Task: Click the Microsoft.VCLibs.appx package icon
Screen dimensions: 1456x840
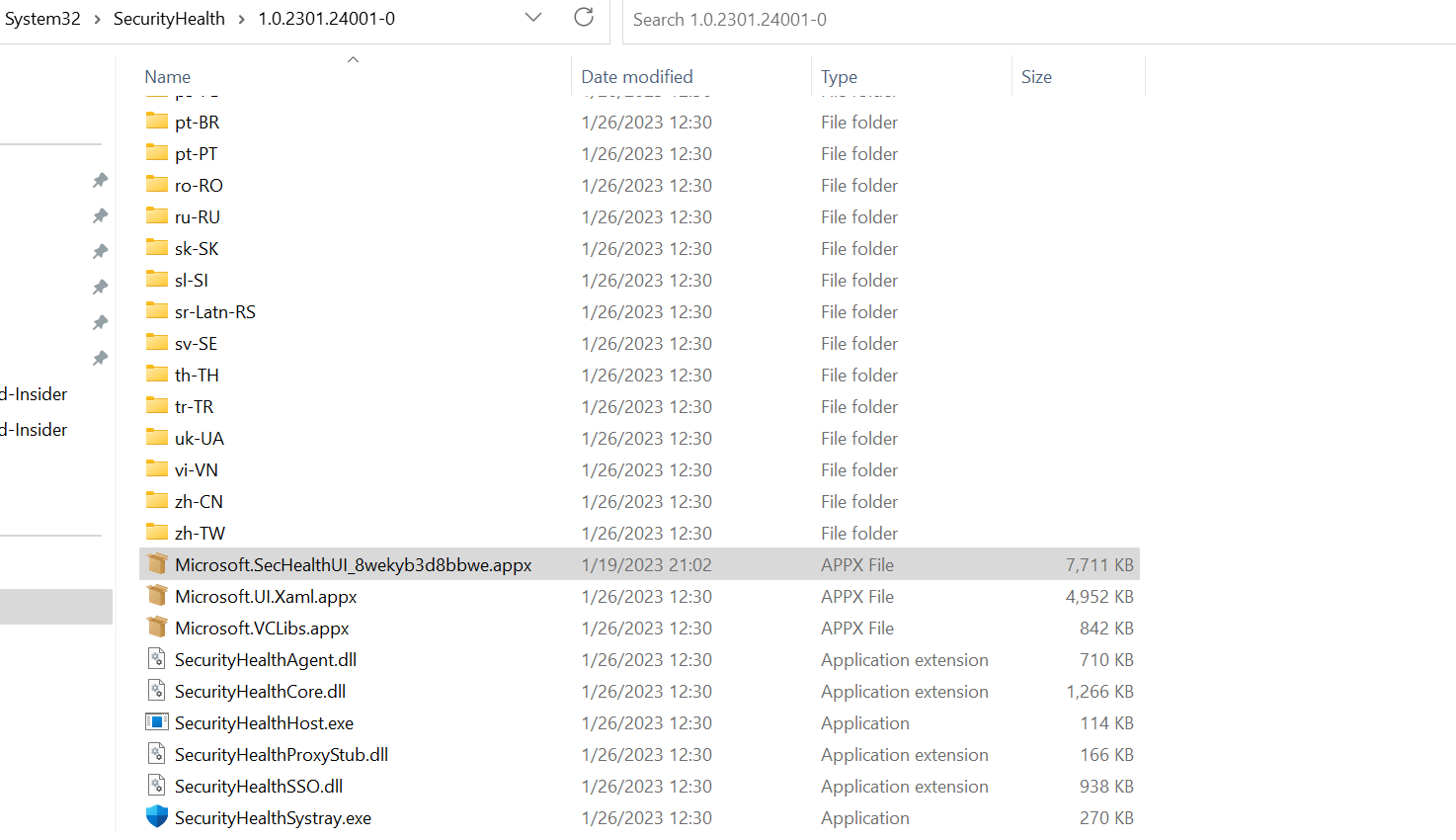Action: coord(156,628)
